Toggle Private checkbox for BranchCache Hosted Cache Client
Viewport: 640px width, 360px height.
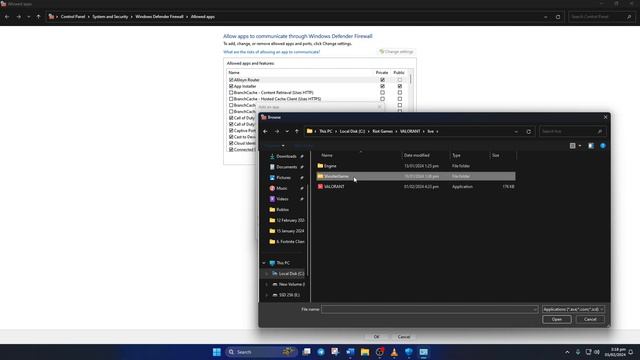click(x=382, y=99)
